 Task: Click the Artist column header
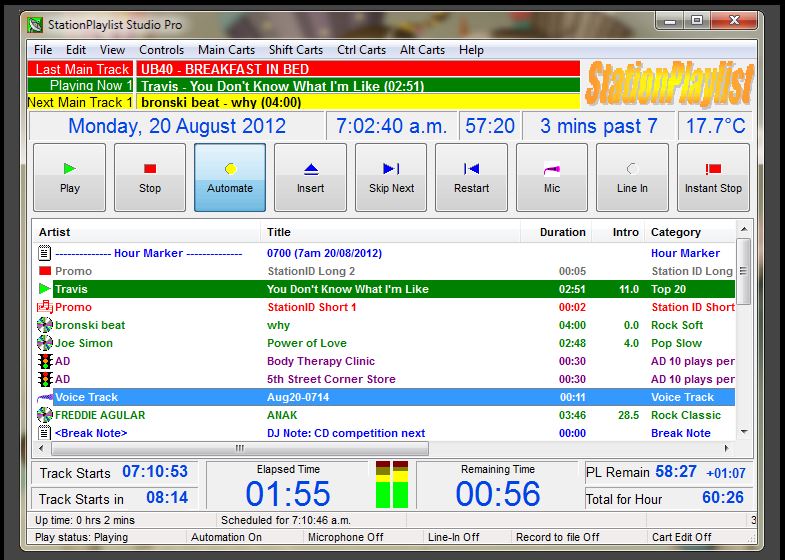[x=55, y=232]
